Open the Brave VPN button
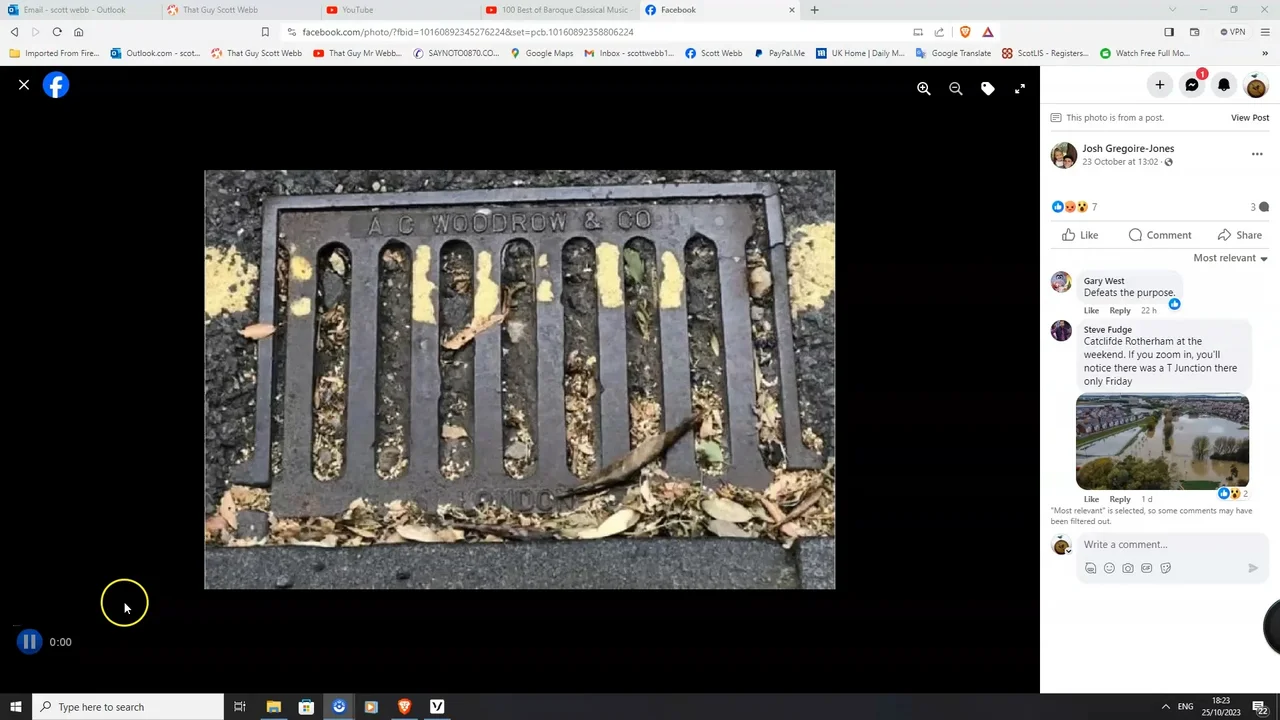This screenshot has width=1280, height=720. click(x=1233, y=32)
